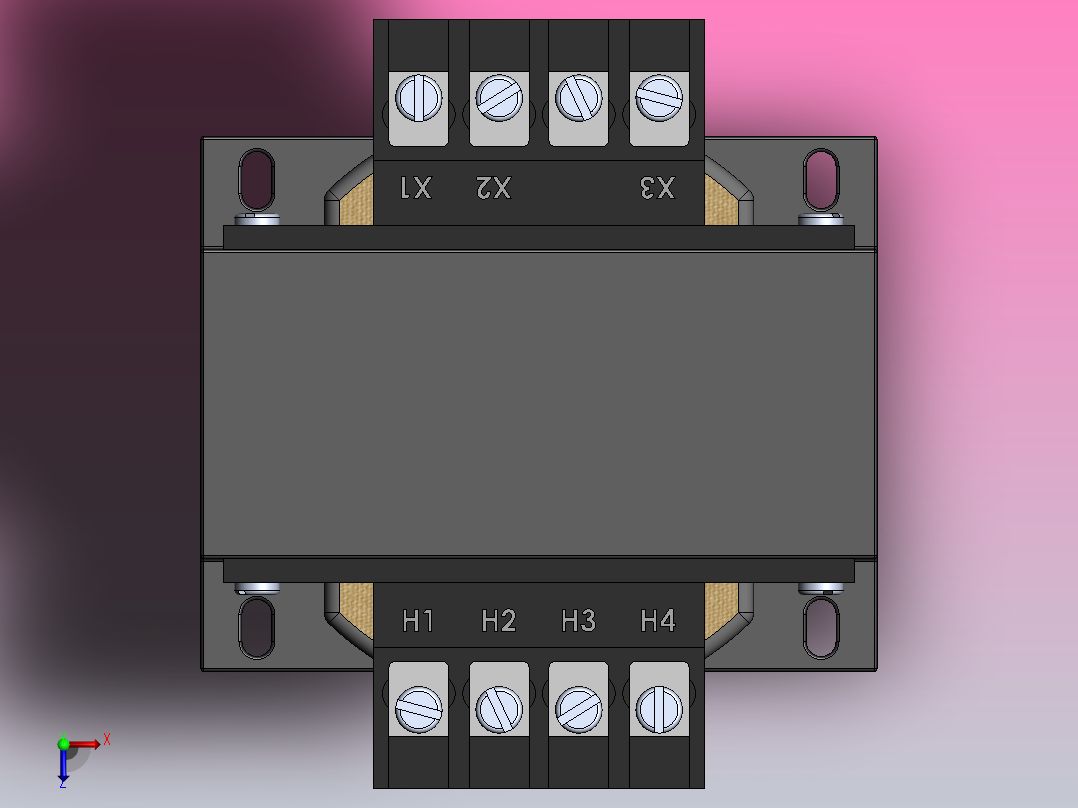This screenshot has height=808, width=1078.
Task: Select the H1 terminal label text
Action: click(x=418, y=621)
